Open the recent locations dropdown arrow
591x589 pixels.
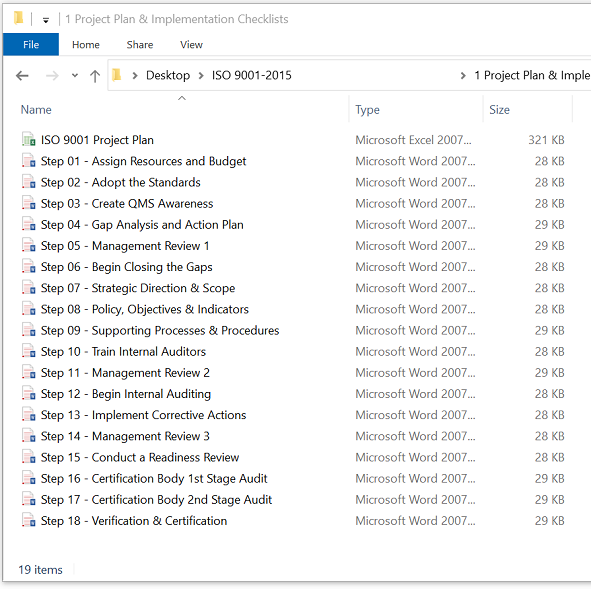click(75, 75)
